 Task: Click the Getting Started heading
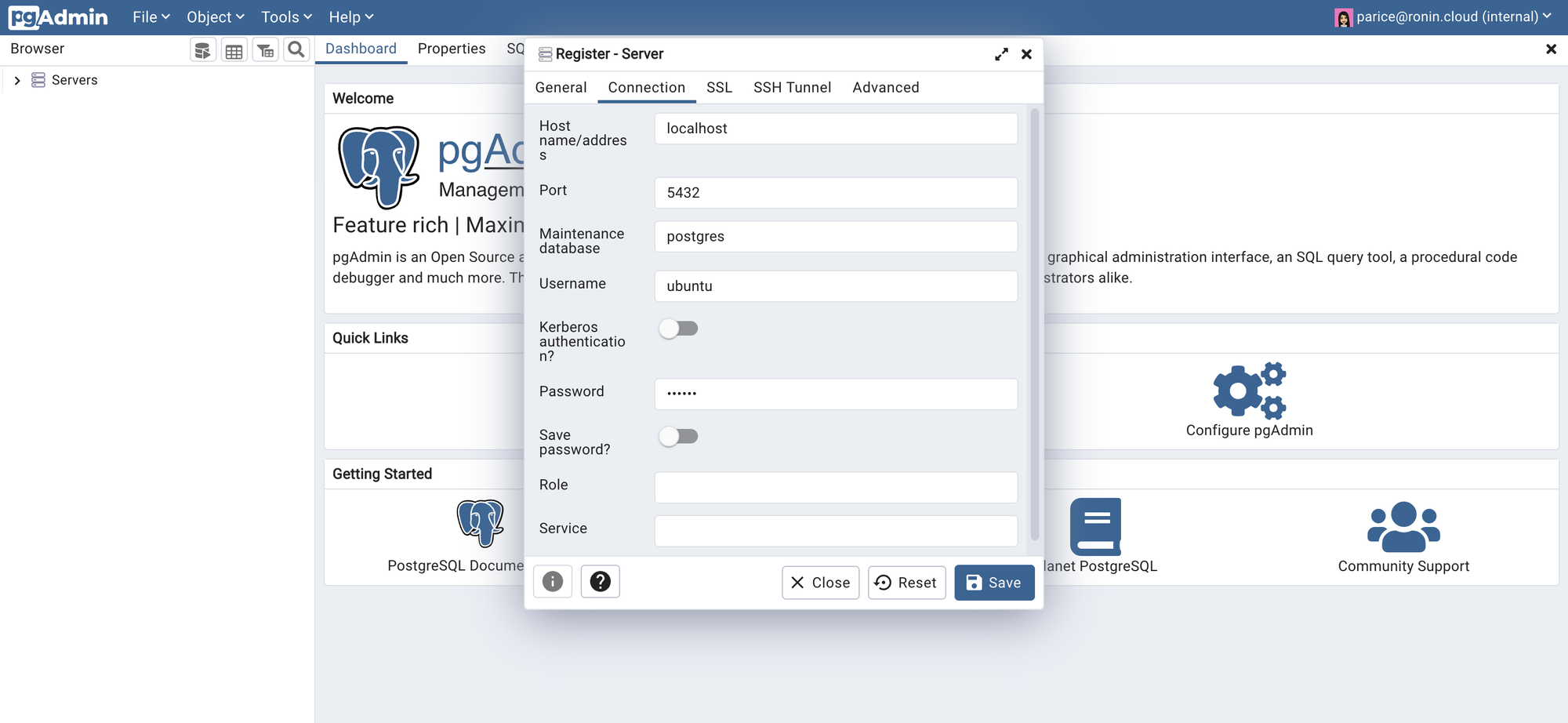pyautogui.click(x=382, y=474)
